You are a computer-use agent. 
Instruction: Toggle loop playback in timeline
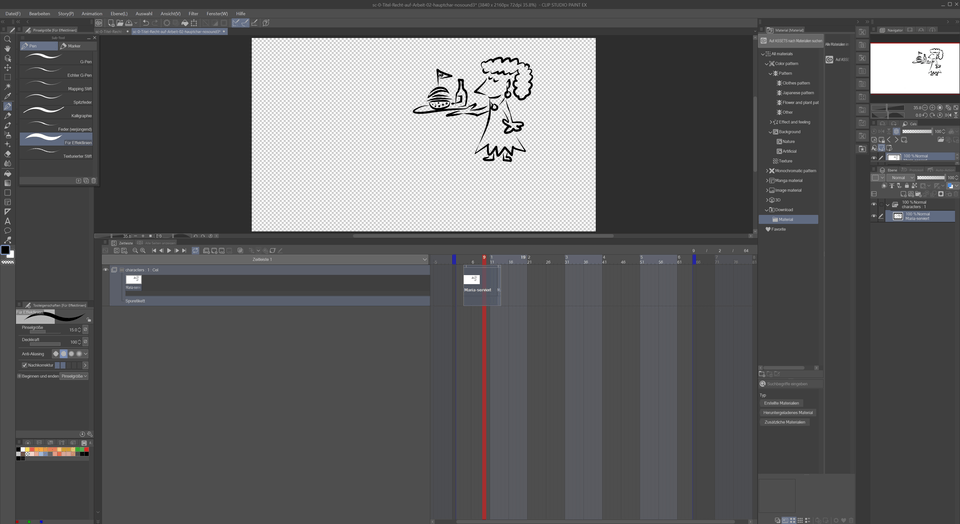tap(195, 250)
